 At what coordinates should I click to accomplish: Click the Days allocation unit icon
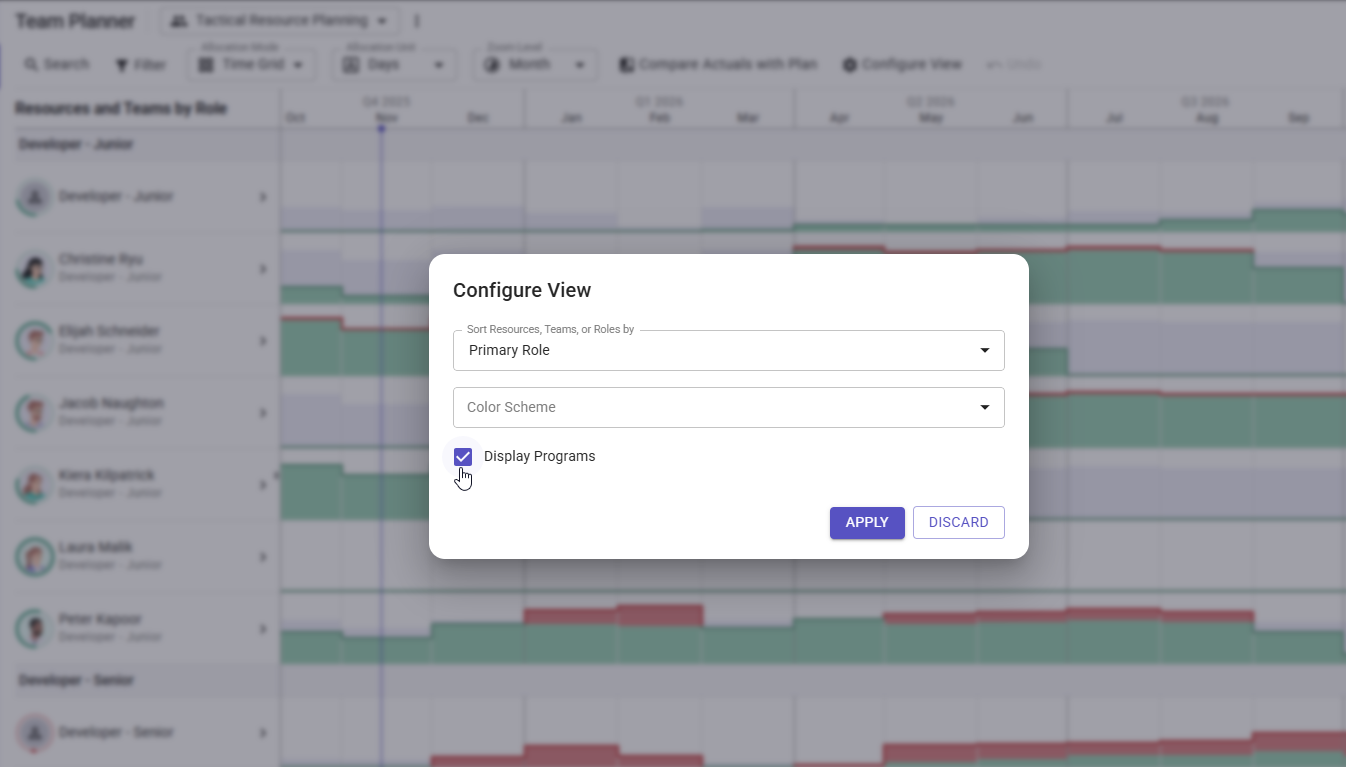[352, 65]
